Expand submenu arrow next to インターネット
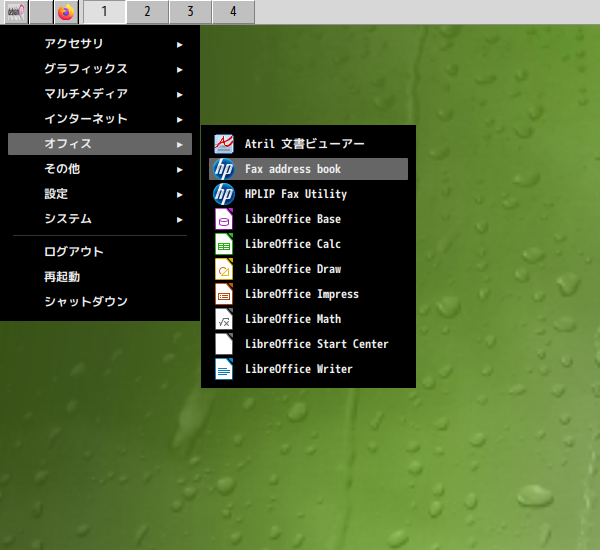600x550 pixels. (x=179, y=120)
